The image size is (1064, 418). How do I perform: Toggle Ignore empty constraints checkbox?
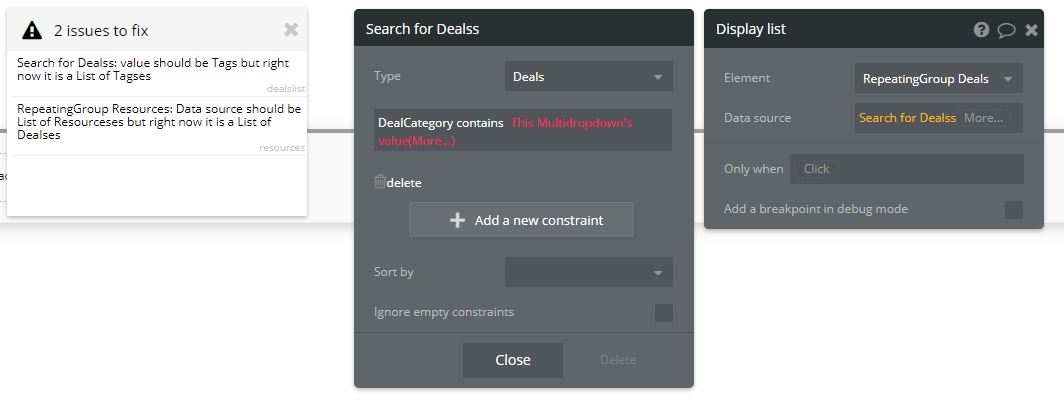[663, 313]
